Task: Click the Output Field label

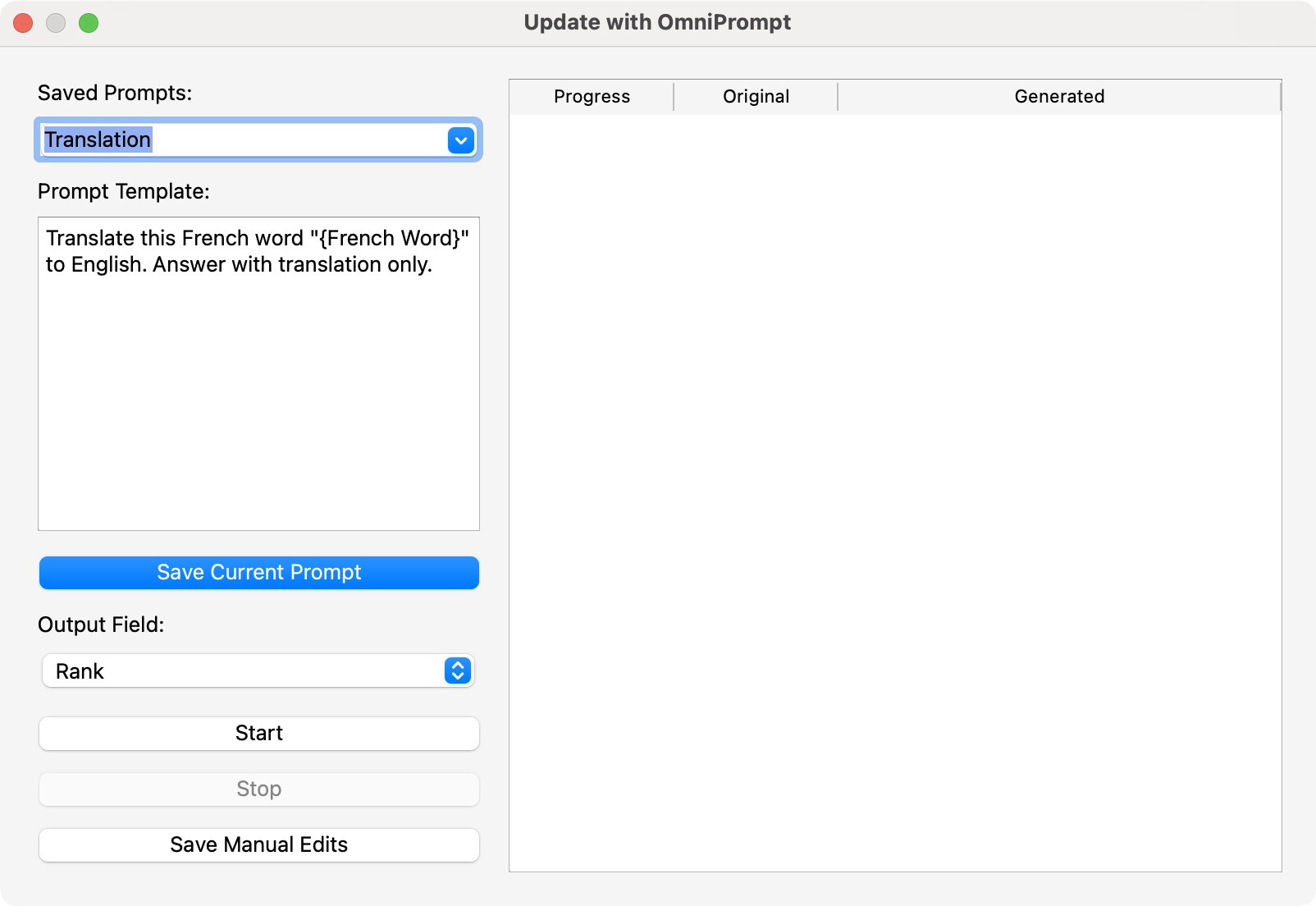Action: pyautogui.click(x=101, y=625)
